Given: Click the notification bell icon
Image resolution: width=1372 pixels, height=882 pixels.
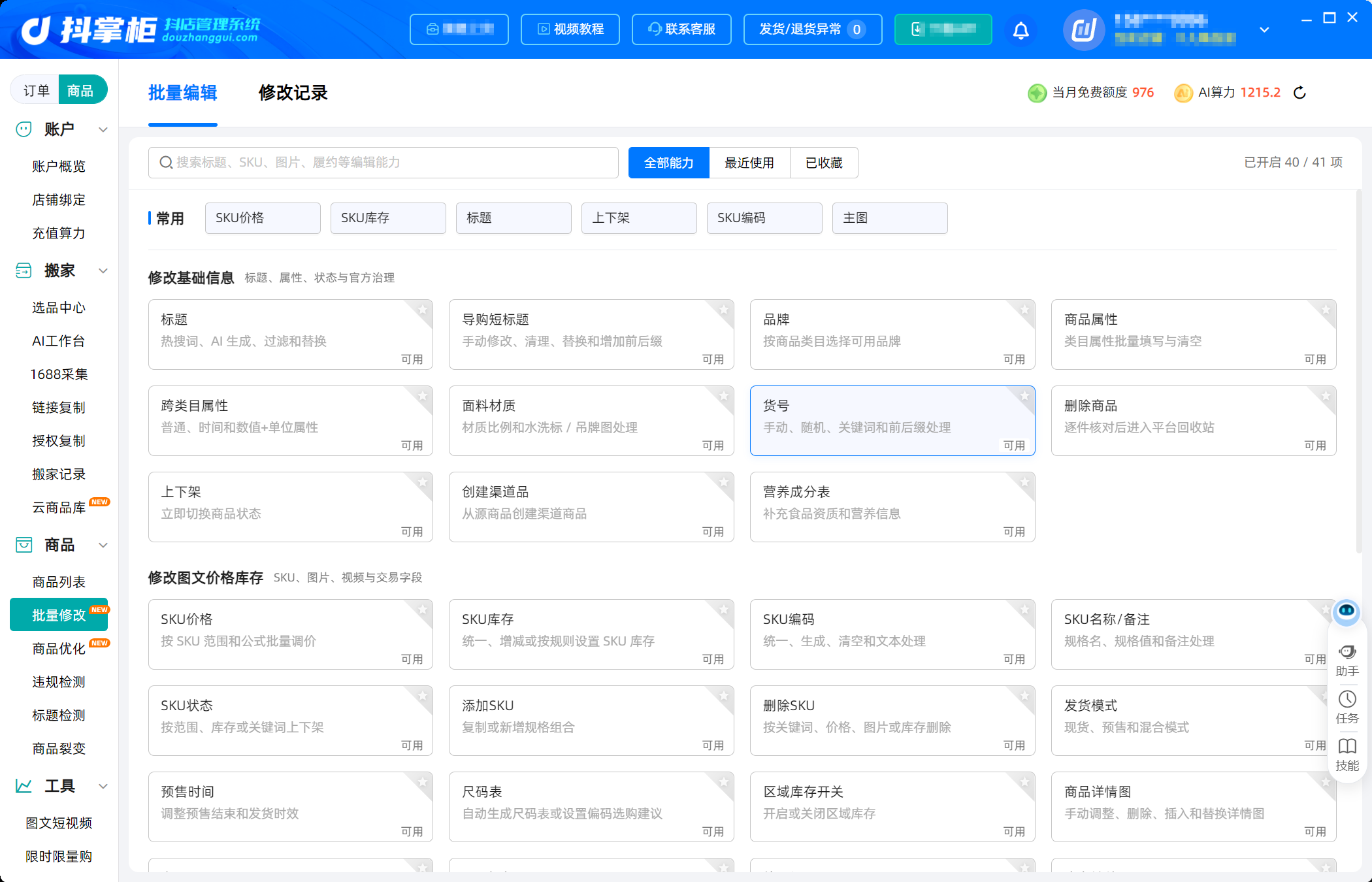Looking at the screenshot, I should point(1021,30).
